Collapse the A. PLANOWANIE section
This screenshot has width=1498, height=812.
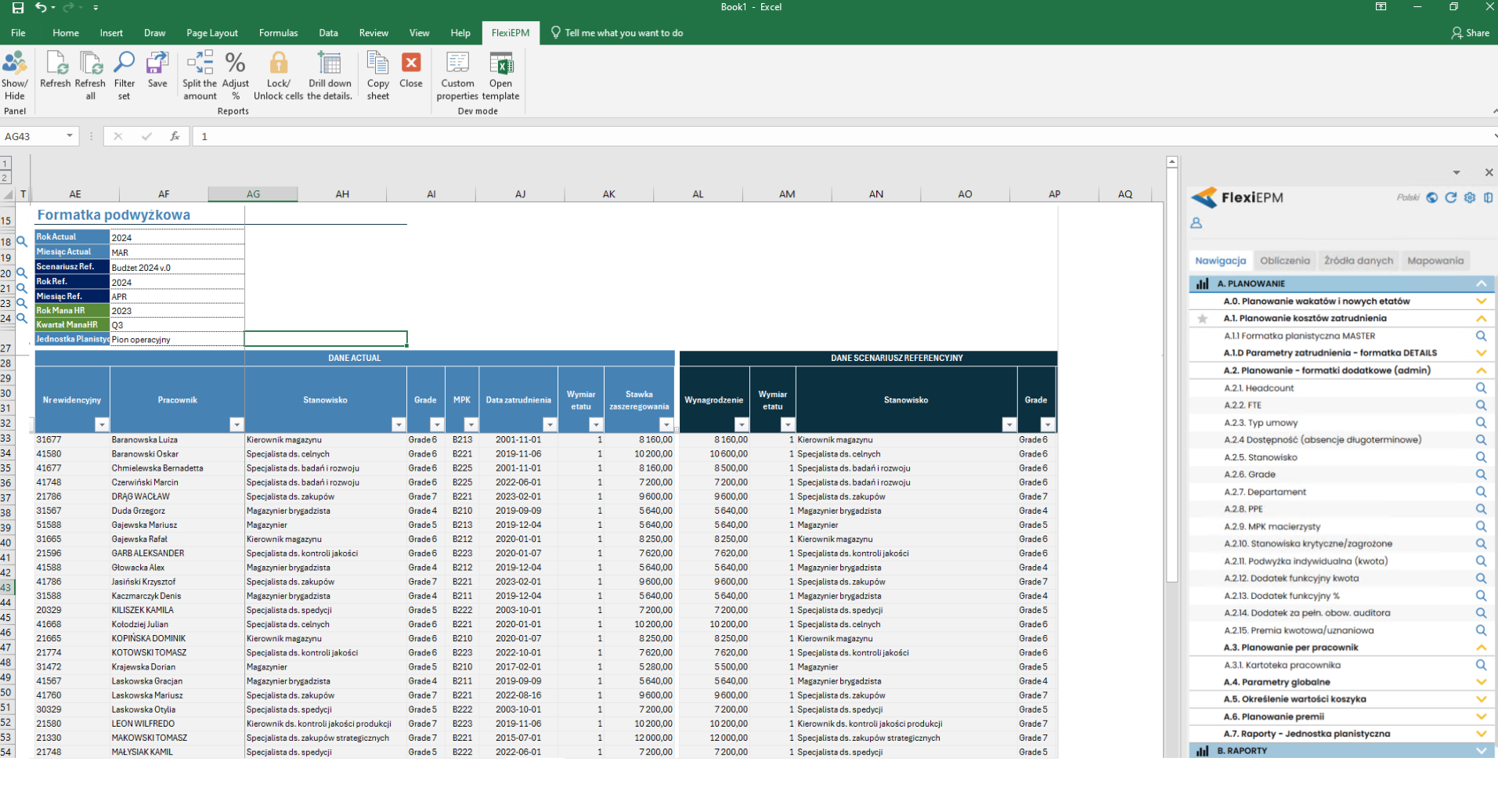[x=1481, y=283]
